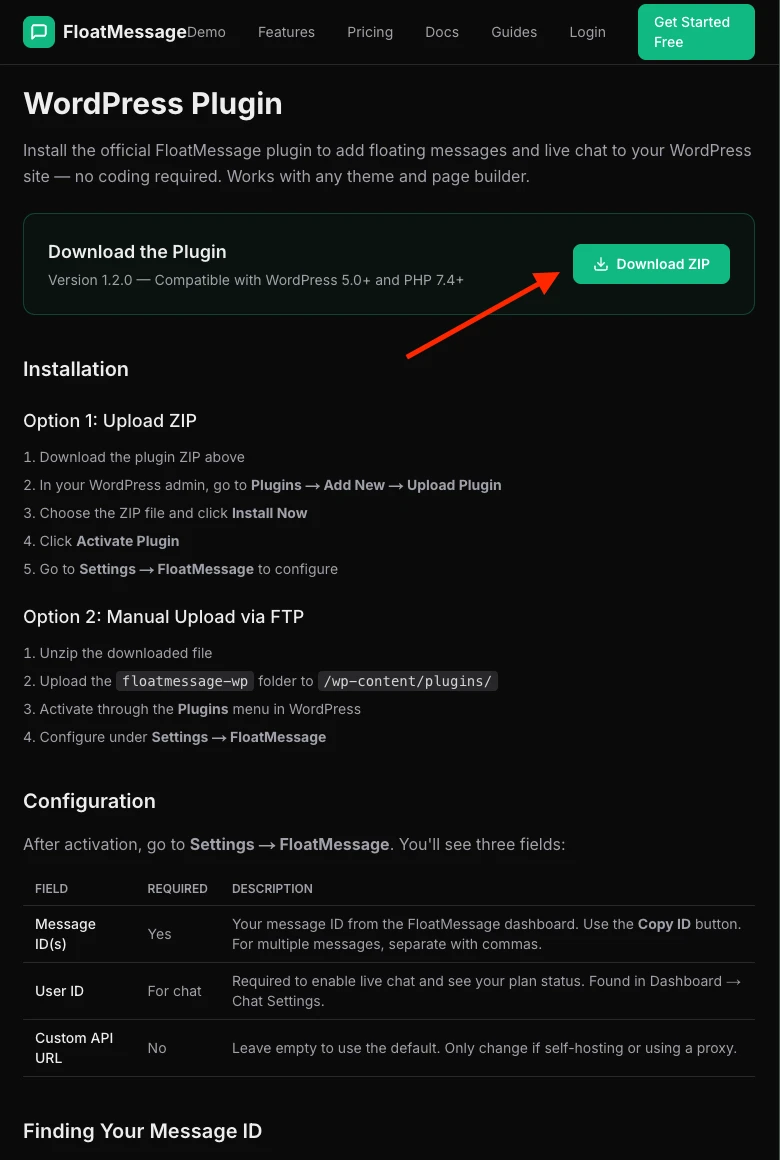Click the REQUIRED column header
Image resolution: width=780 pixels, height=1160 pixels.
click(x=178, y=888)
